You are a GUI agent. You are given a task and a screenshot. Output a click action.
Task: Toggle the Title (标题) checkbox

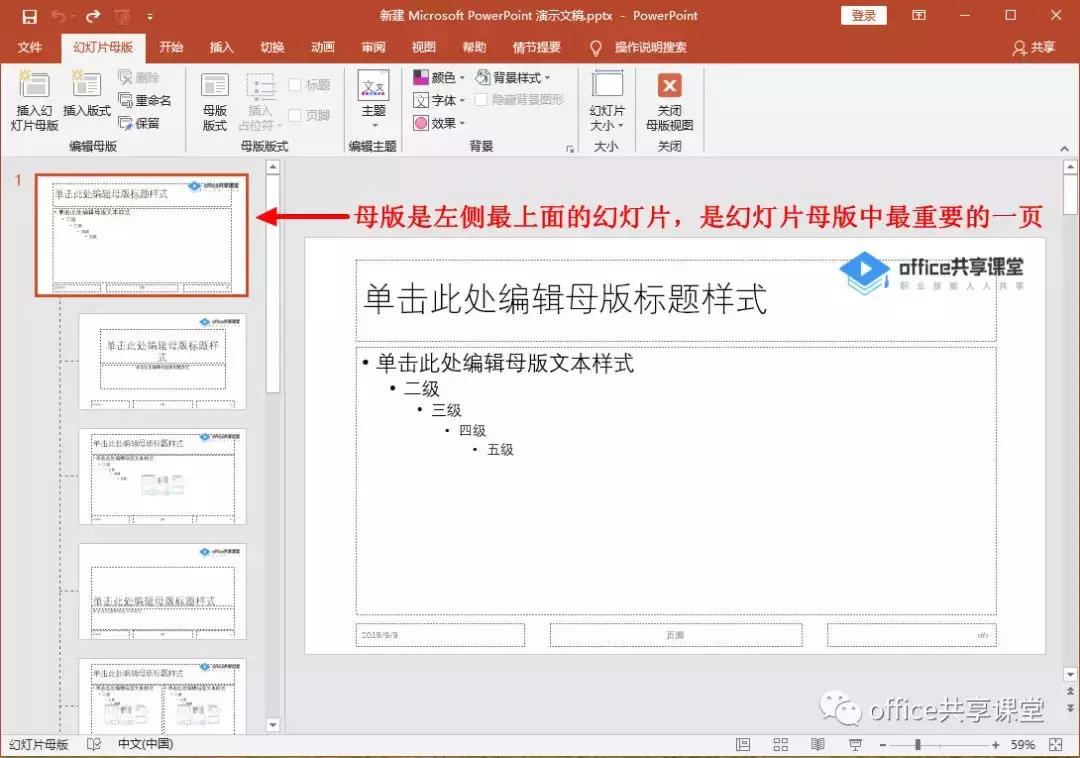pyautogui.click(x=309, y=85)
